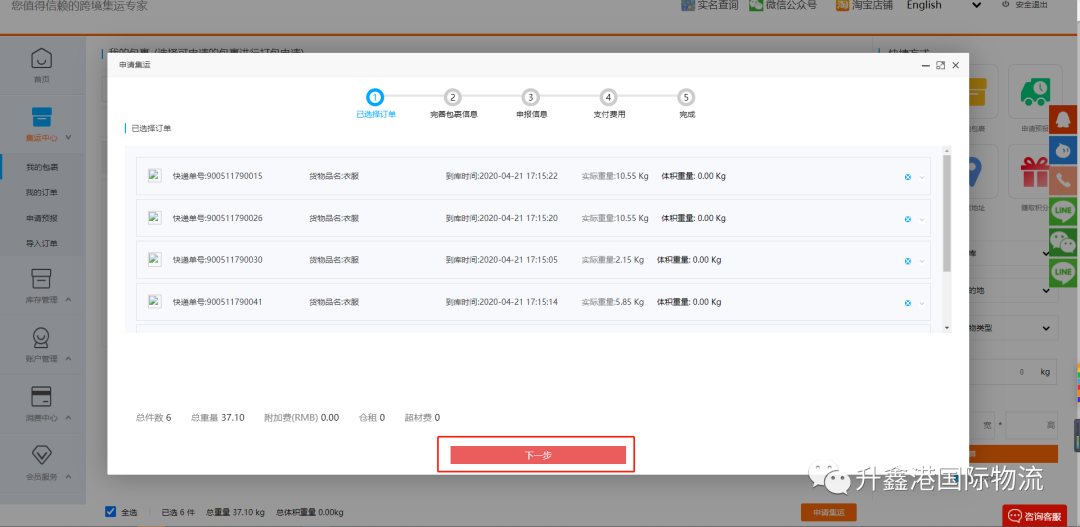Open 实名查询 link in top bar
Viewport: 1080px width, 527px height.
coord(709,6)
